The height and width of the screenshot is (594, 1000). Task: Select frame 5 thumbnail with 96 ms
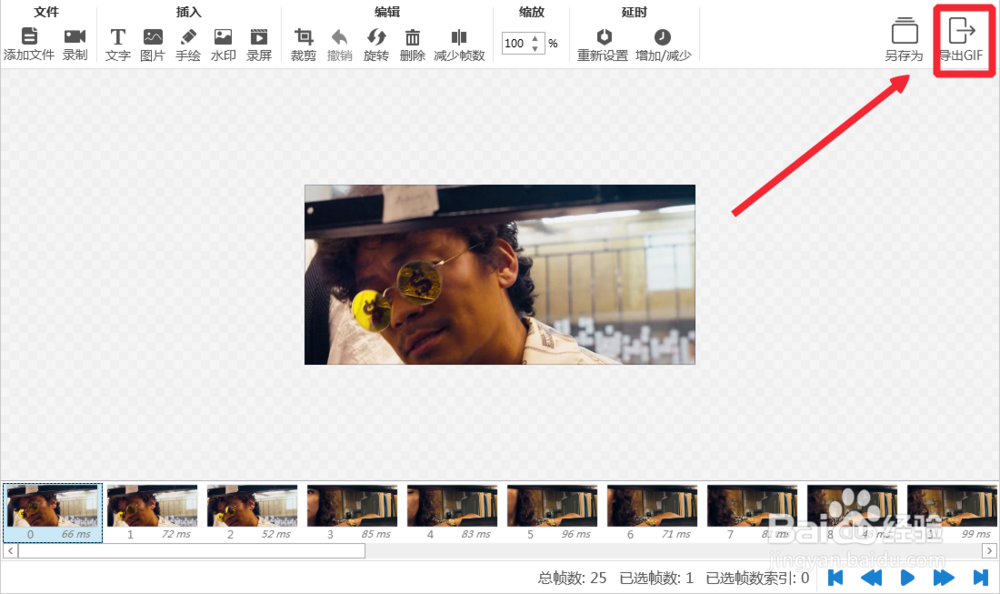[x=553, y=513]
